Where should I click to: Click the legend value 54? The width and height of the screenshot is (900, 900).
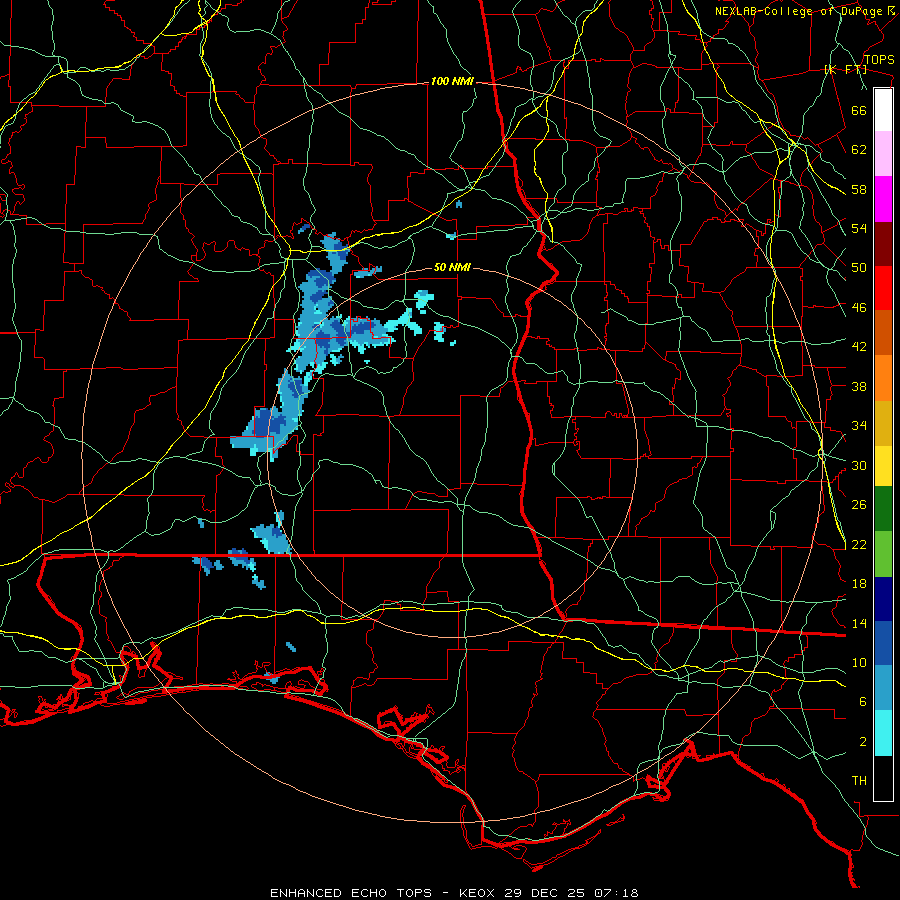[x=859, y=228]
